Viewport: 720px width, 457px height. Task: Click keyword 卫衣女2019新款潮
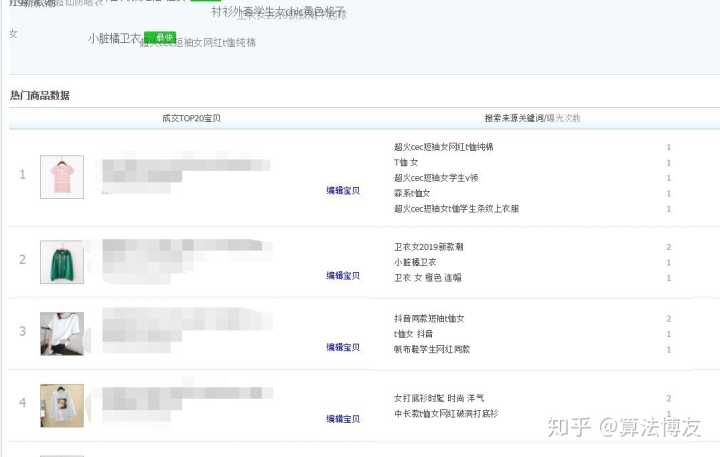point(429,247)
